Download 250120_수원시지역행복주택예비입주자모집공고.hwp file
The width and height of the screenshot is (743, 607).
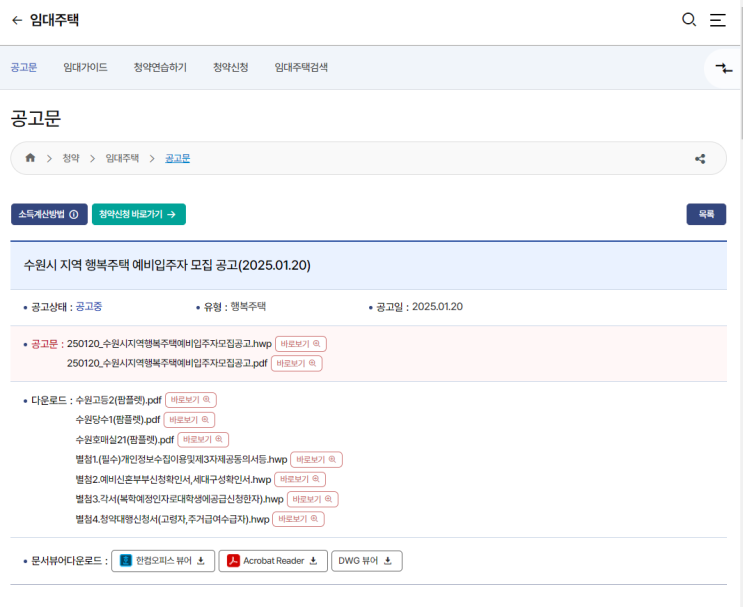169,344
